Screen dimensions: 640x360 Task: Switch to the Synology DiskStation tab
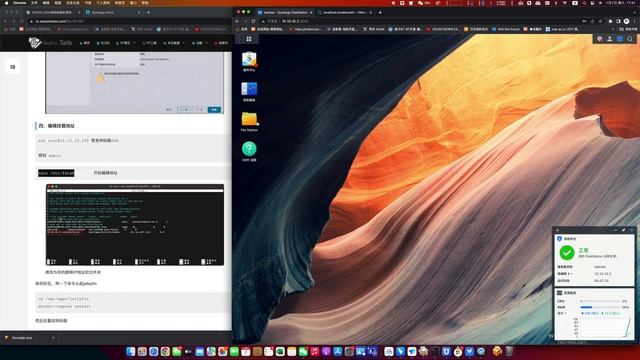coord(285,13)
